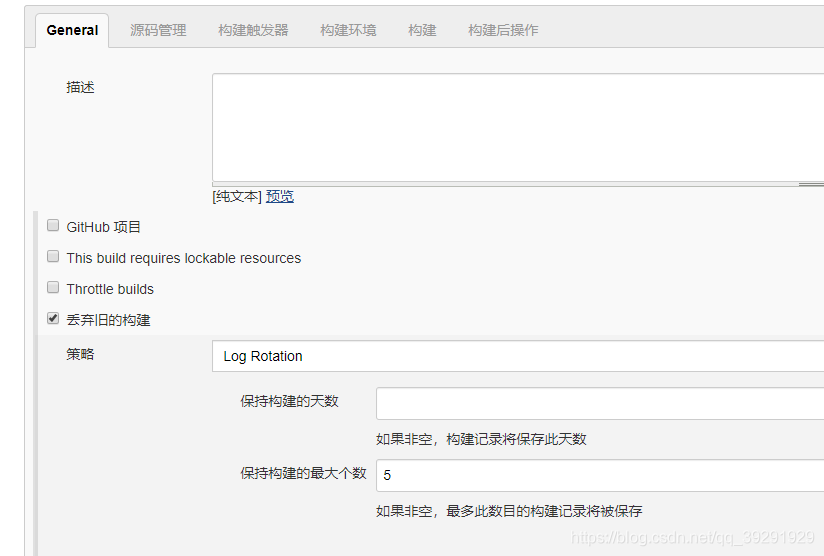Screen dimensions: 824x556
Task: Click the [纯文本] label text
Action: click(237, 197)
